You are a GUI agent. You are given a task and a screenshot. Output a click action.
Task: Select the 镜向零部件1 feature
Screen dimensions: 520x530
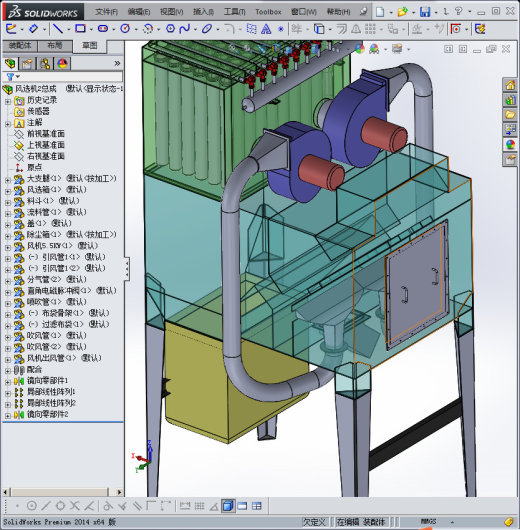(x=48, y=381)
